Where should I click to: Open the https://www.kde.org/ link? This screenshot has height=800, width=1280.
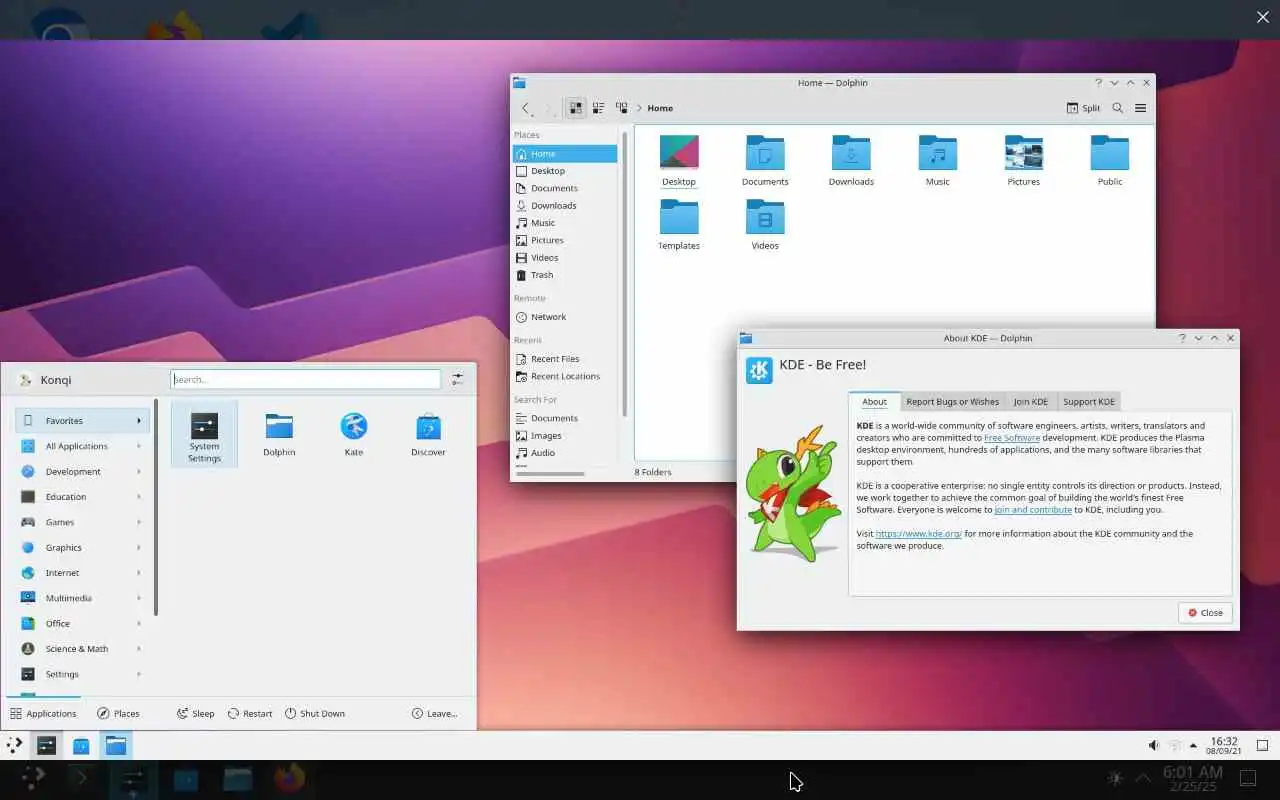tap(918, 534)
